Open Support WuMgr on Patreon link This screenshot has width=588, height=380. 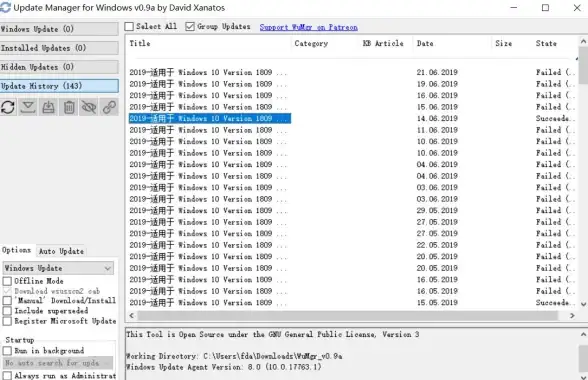pos(308,27)
